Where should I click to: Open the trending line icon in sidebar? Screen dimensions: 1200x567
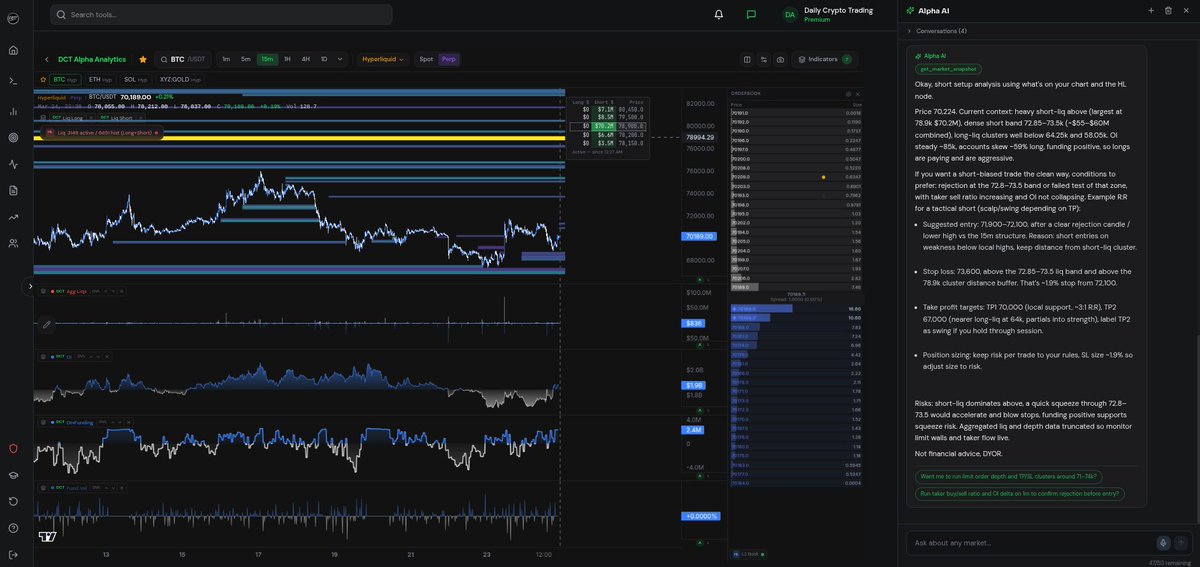[13, 217]
